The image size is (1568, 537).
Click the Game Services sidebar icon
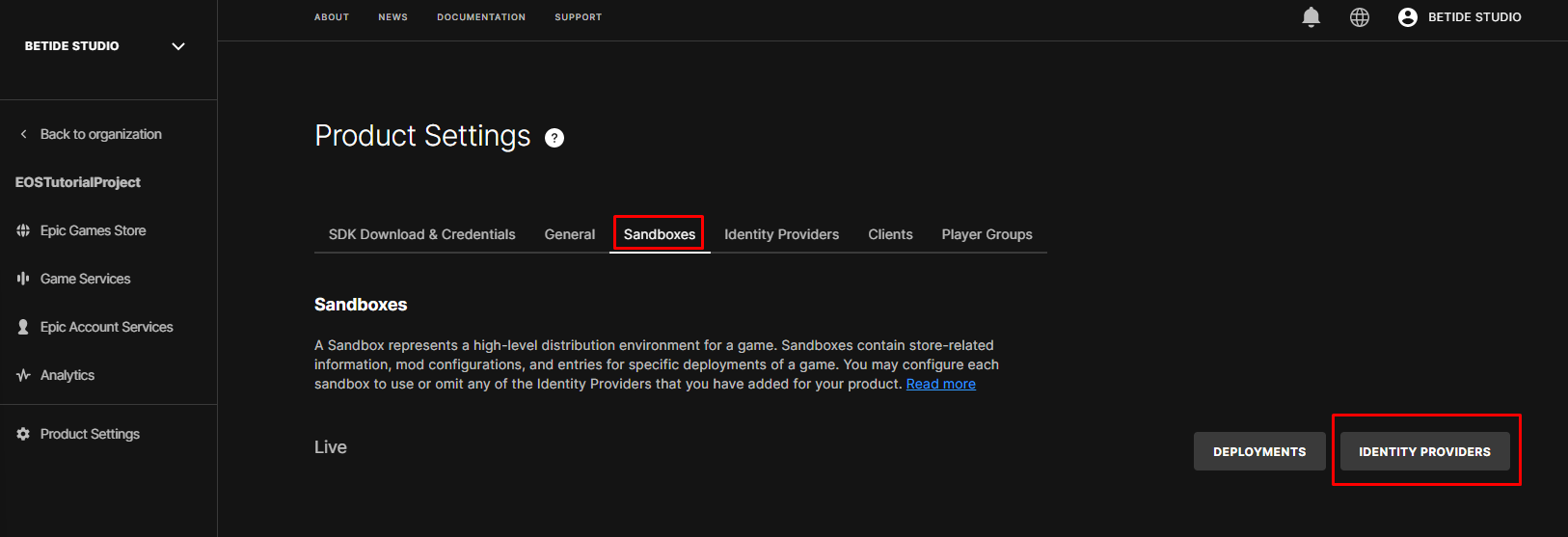click(x=23, y=279)
